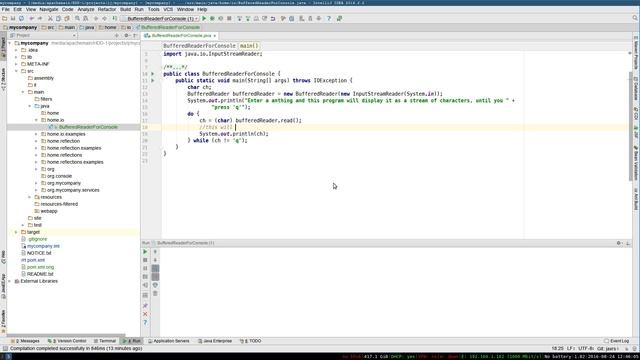The width and height of the screenshot is (640, 360).
Task: Open Run panel settings gear
Action: 619,243
